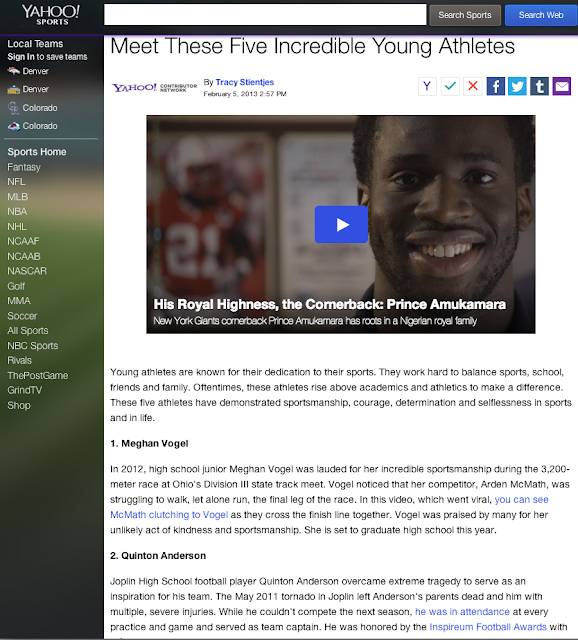Open the Denver Broncos team logo
This screenshot has height=640, width=578.
click(x=13, y=71)
